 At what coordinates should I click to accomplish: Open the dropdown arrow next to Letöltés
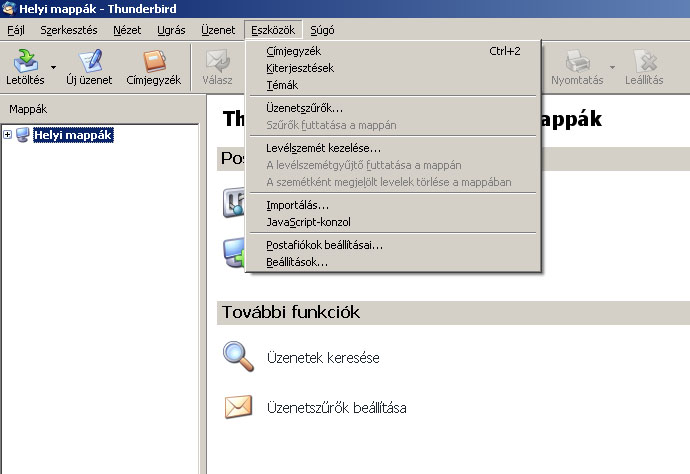coord(53,67)
